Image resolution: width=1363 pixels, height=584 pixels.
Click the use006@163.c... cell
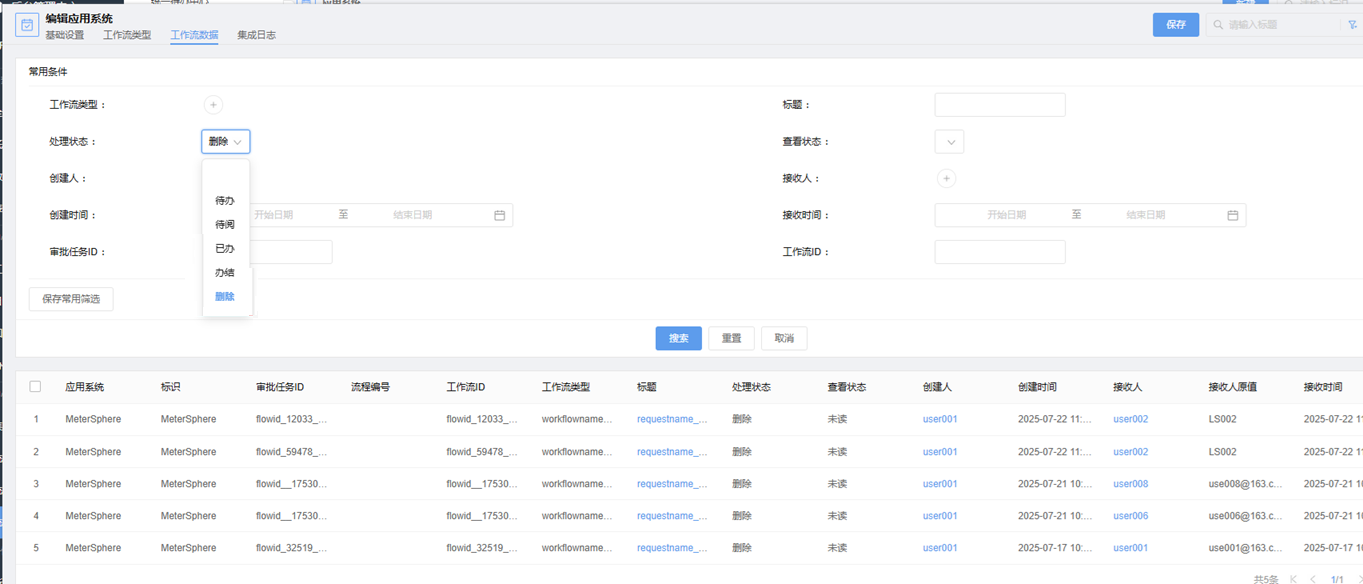click(1245, 516)
